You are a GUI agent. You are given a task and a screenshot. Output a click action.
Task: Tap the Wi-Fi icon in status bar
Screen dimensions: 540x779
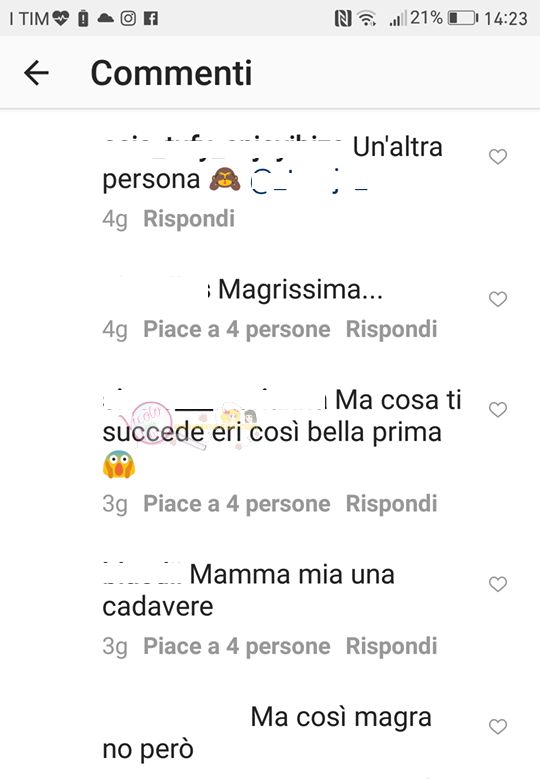pyautogui.click(x=367, y=19)
